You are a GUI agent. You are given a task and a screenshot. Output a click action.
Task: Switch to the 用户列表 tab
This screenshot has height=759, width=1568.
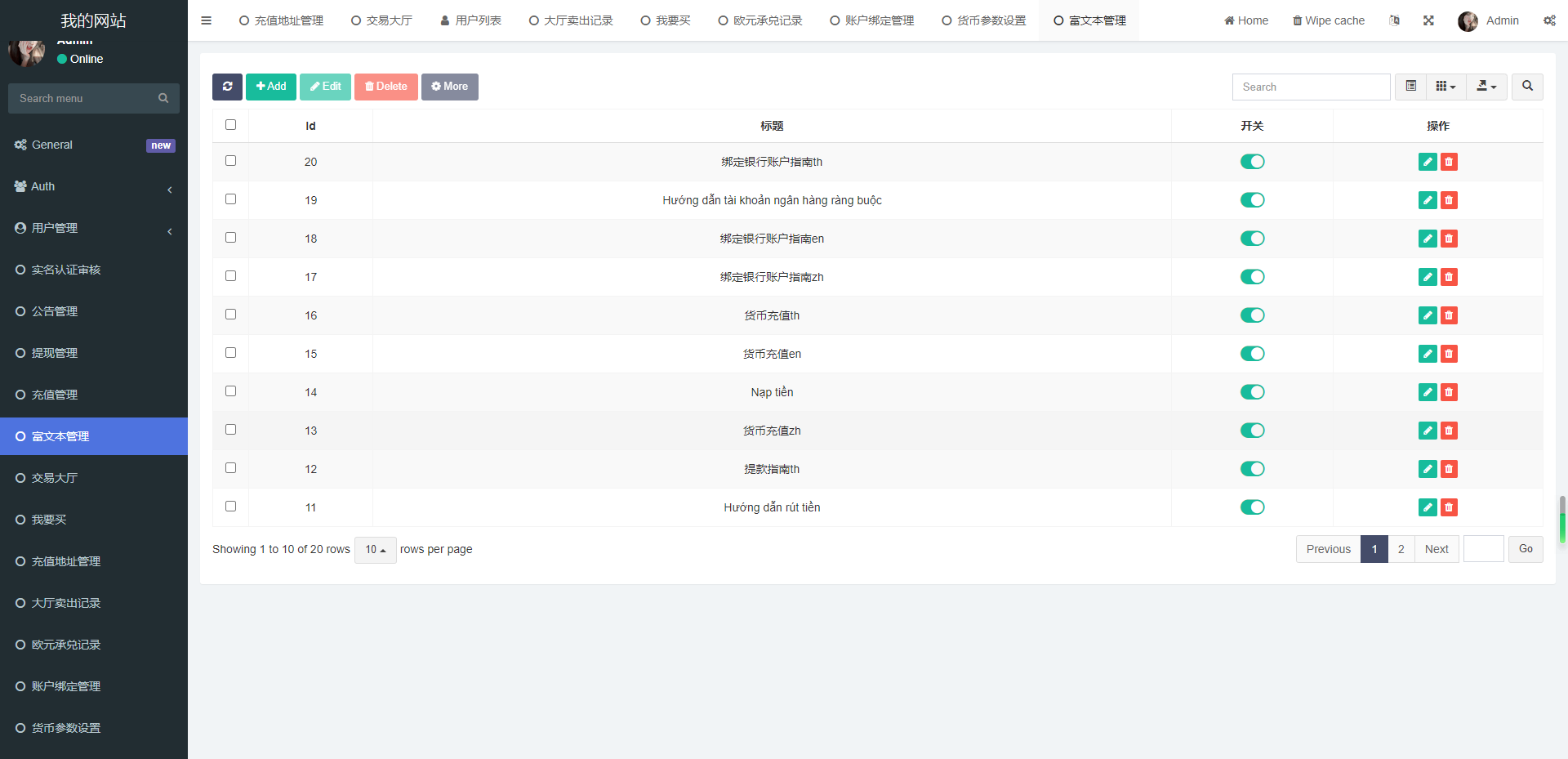[470, 20]
